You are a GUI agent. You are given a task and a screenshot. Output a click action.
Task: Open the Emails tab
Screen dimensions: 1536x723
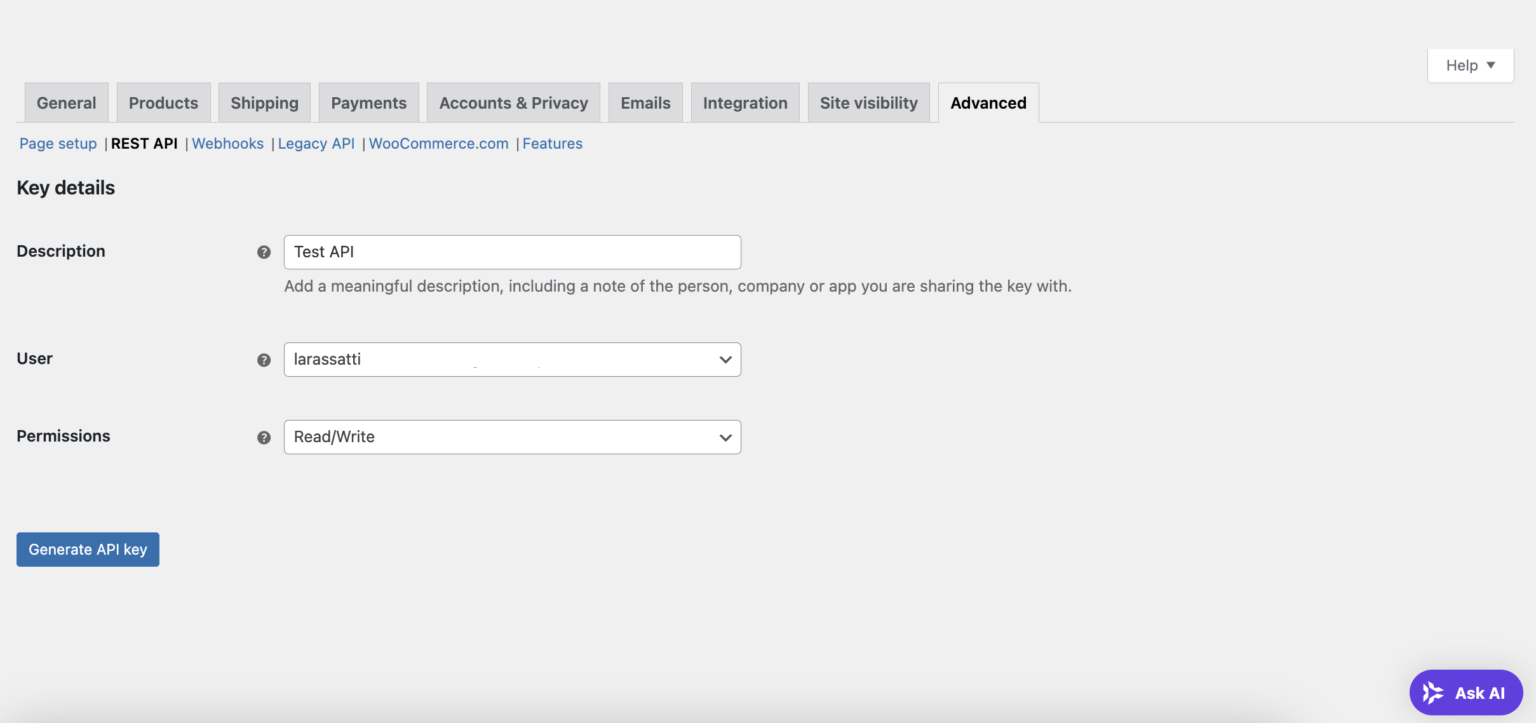[x=645, y=102]
